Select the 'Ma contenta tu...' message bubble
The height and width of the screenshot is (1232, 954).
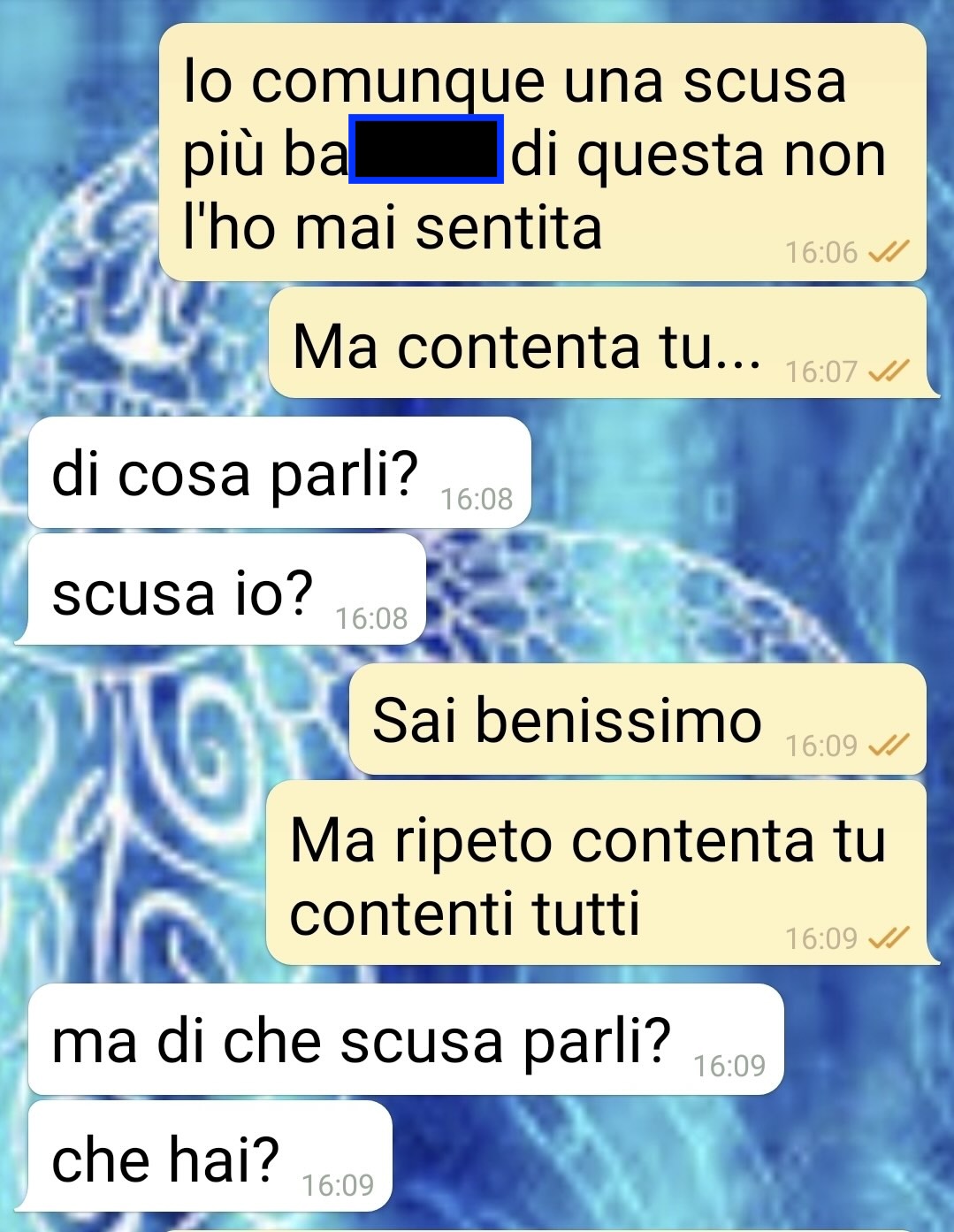[601, 343]
